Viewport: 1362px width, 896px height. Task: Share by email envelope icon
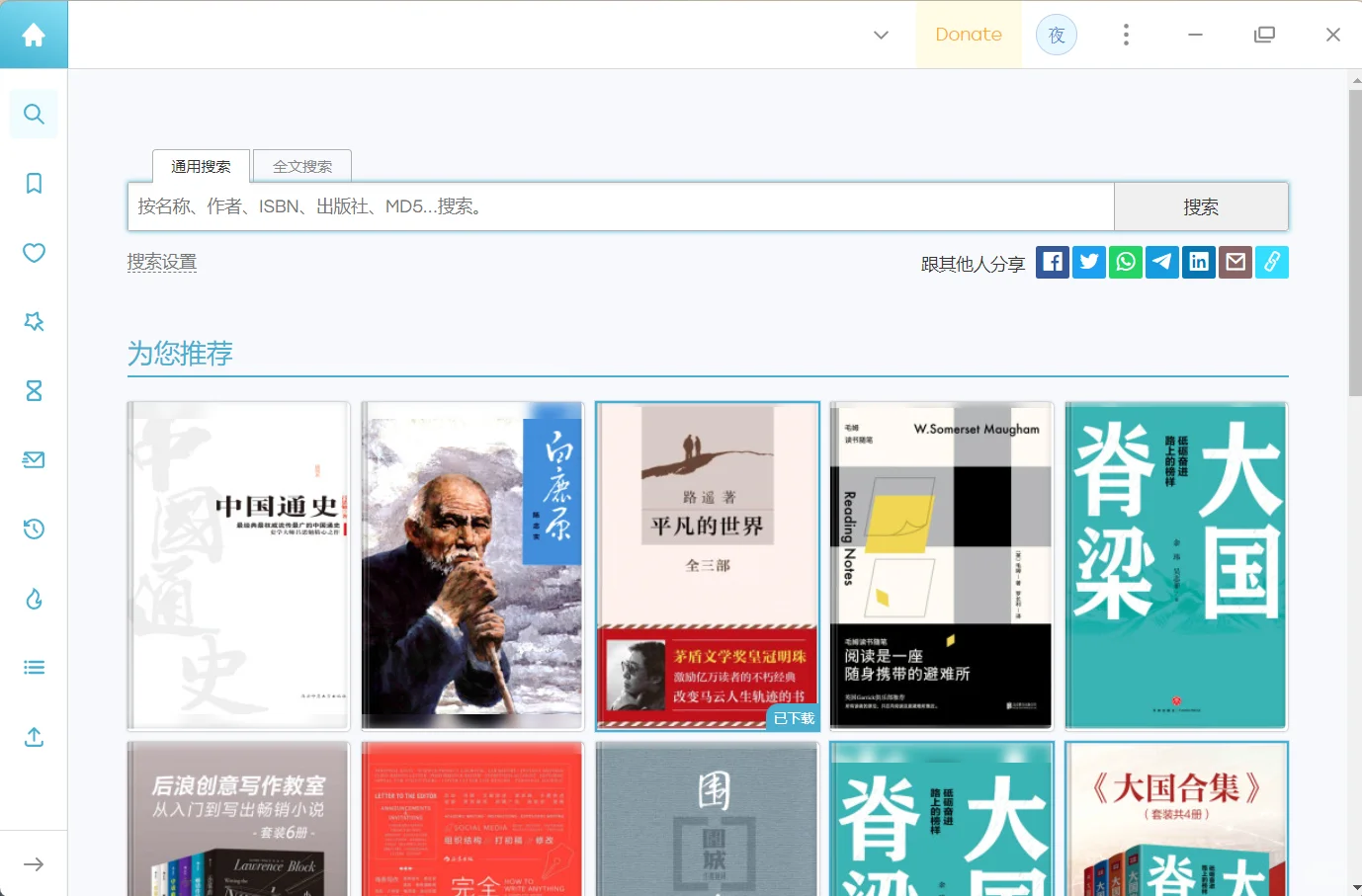(1235, 262)
